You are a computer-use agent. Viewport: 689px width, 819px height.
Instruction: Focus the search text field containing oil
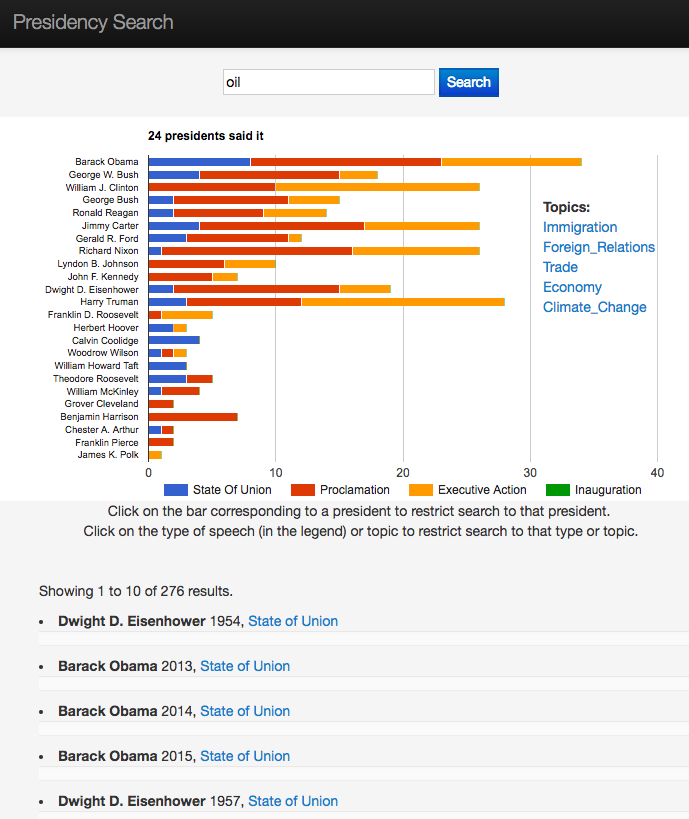coord(328,82)
